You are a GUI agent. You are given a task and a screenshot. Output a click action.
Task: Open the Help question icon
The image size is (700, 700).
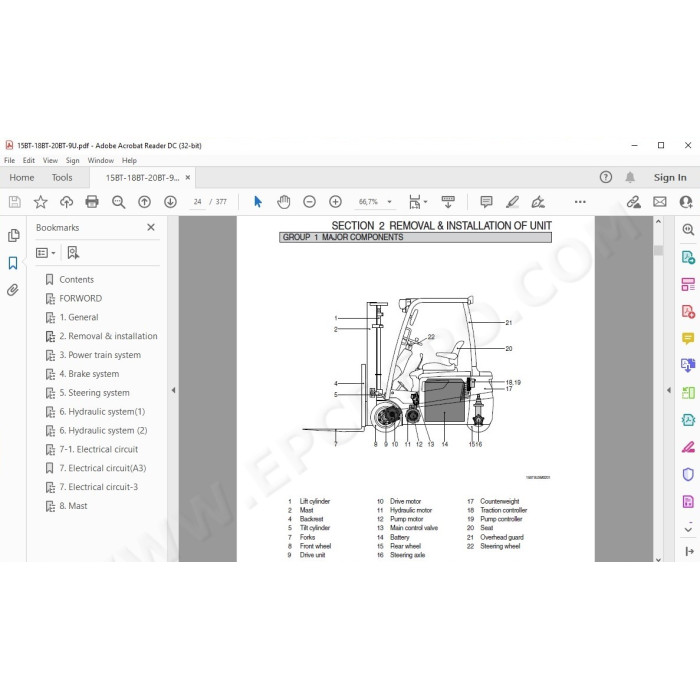coord(606,177)
